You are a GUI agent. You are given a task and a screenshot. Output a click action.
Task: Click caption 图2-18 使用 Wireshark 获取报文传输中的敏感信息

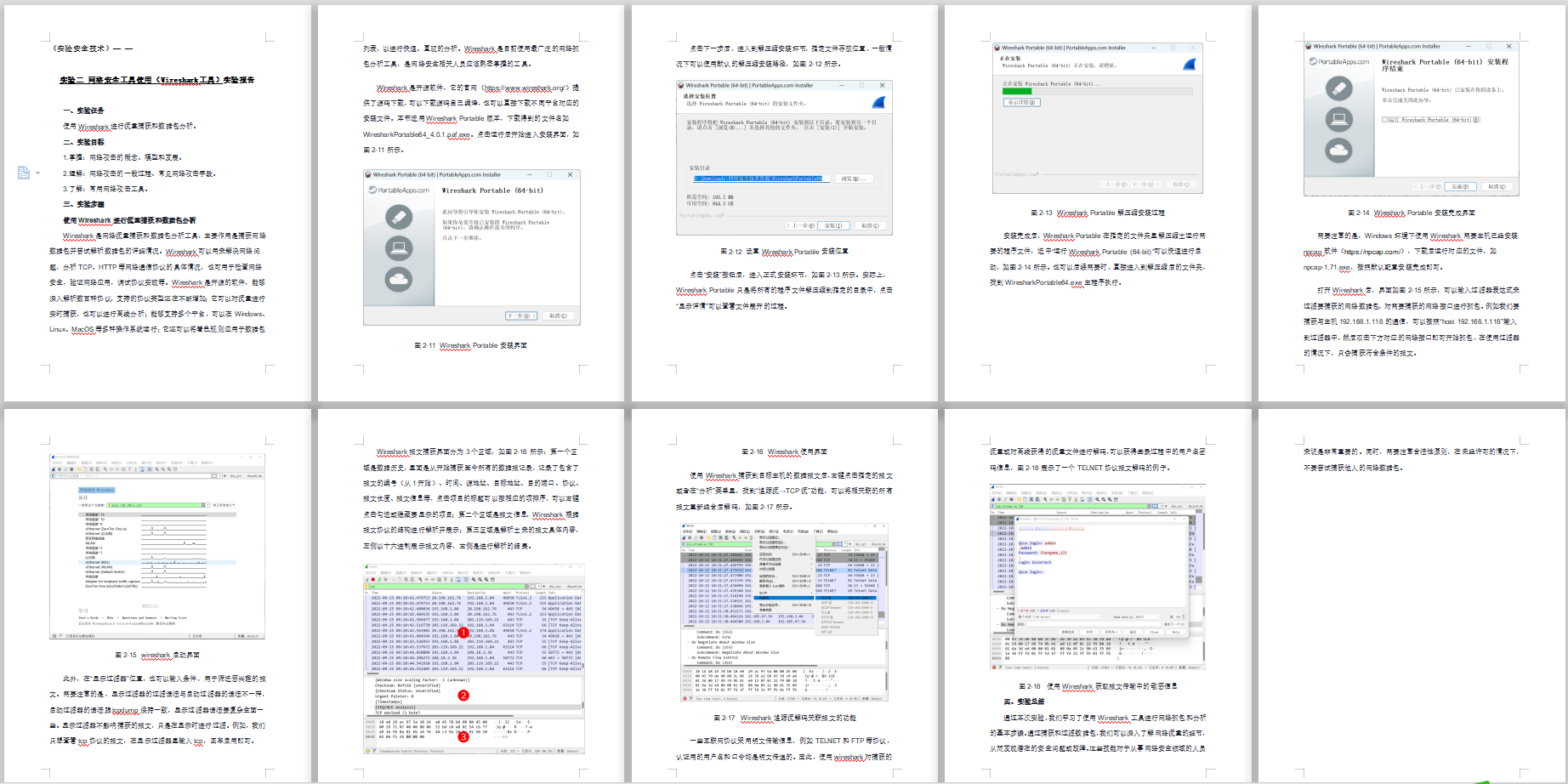[x=1098, y=686]
